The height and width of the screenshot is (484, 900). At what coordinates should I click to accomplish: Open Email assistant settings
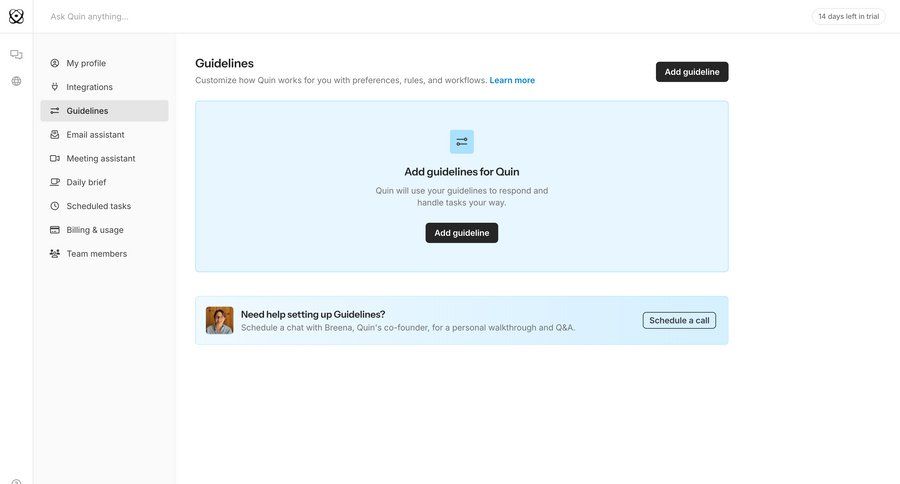tap(104, 134)
